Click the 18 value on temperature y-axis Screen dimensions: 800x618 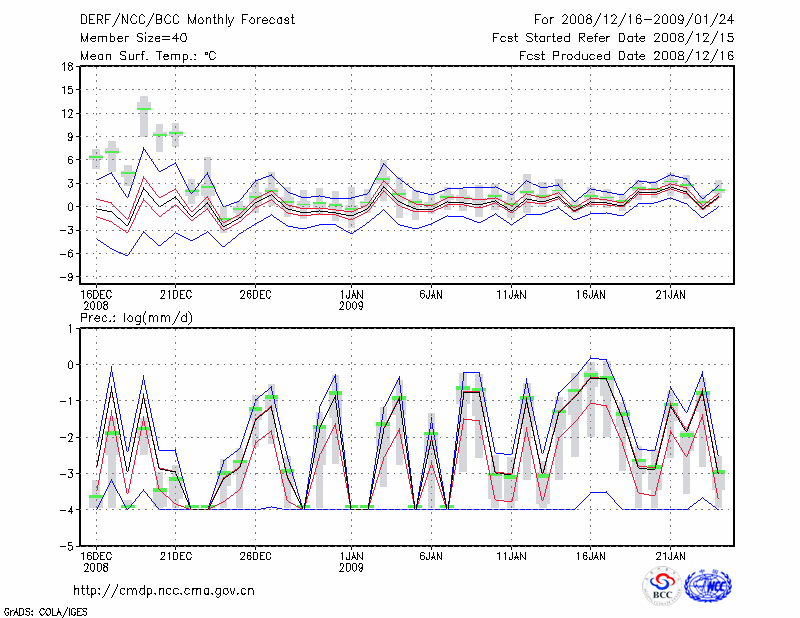point(66,67)
